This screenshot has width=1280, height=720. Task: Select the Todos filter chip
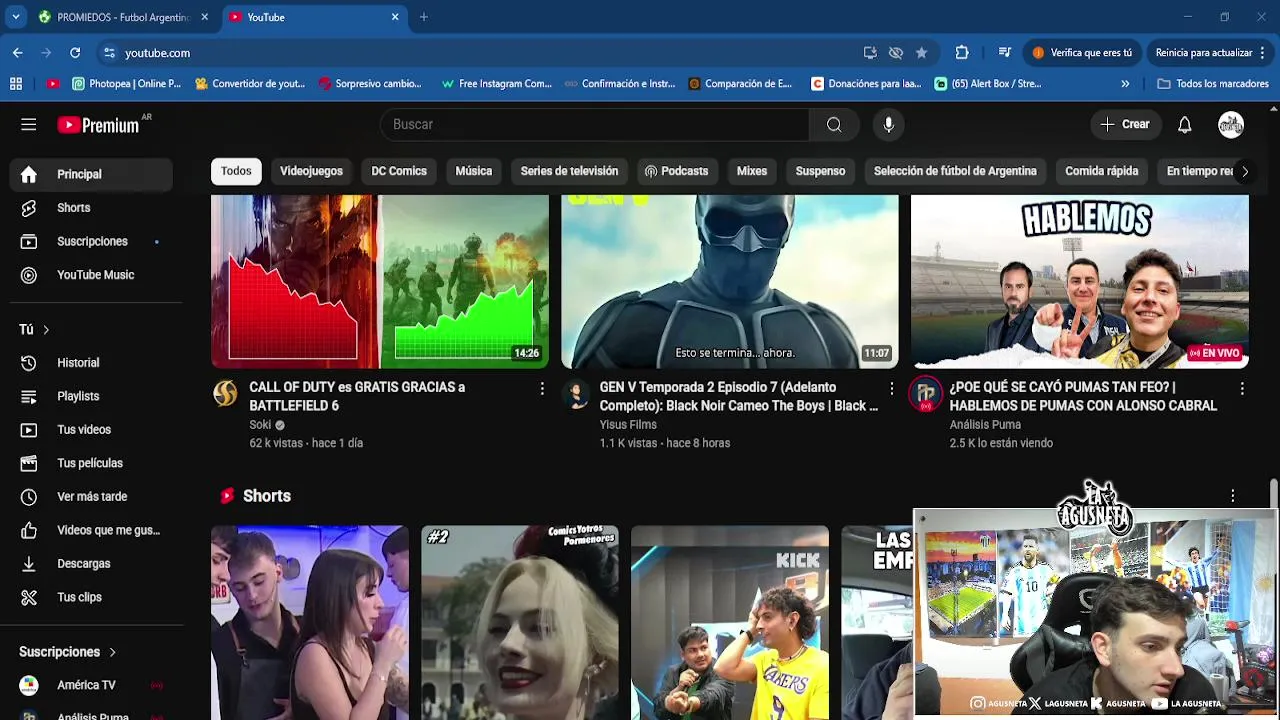coord(236,171)
